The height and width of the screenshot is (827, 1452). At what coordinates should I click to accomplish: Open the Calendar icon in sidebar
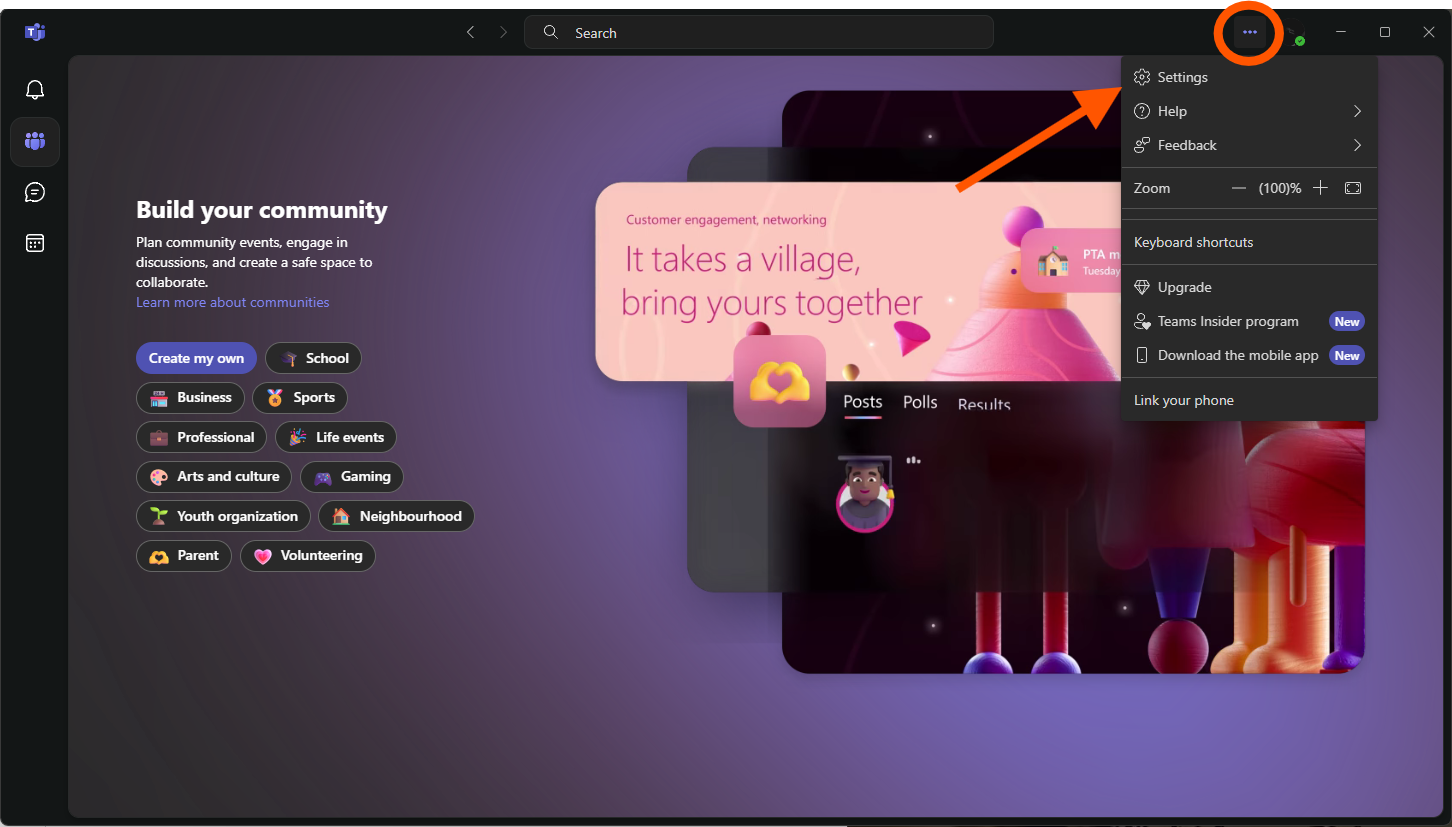pyautogui.click(x=35, y=243)
